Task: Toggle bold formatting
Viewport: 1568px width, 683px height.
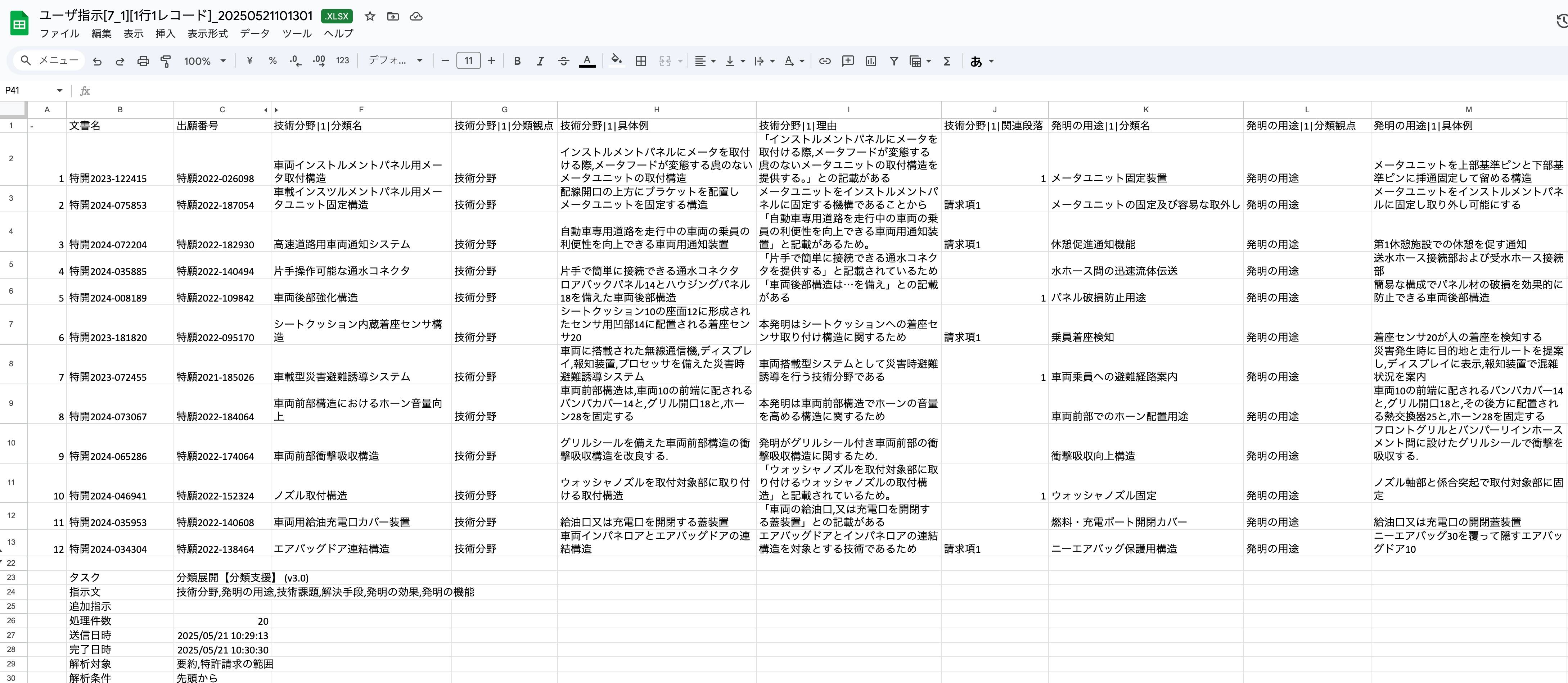Action: pos(517,61)
